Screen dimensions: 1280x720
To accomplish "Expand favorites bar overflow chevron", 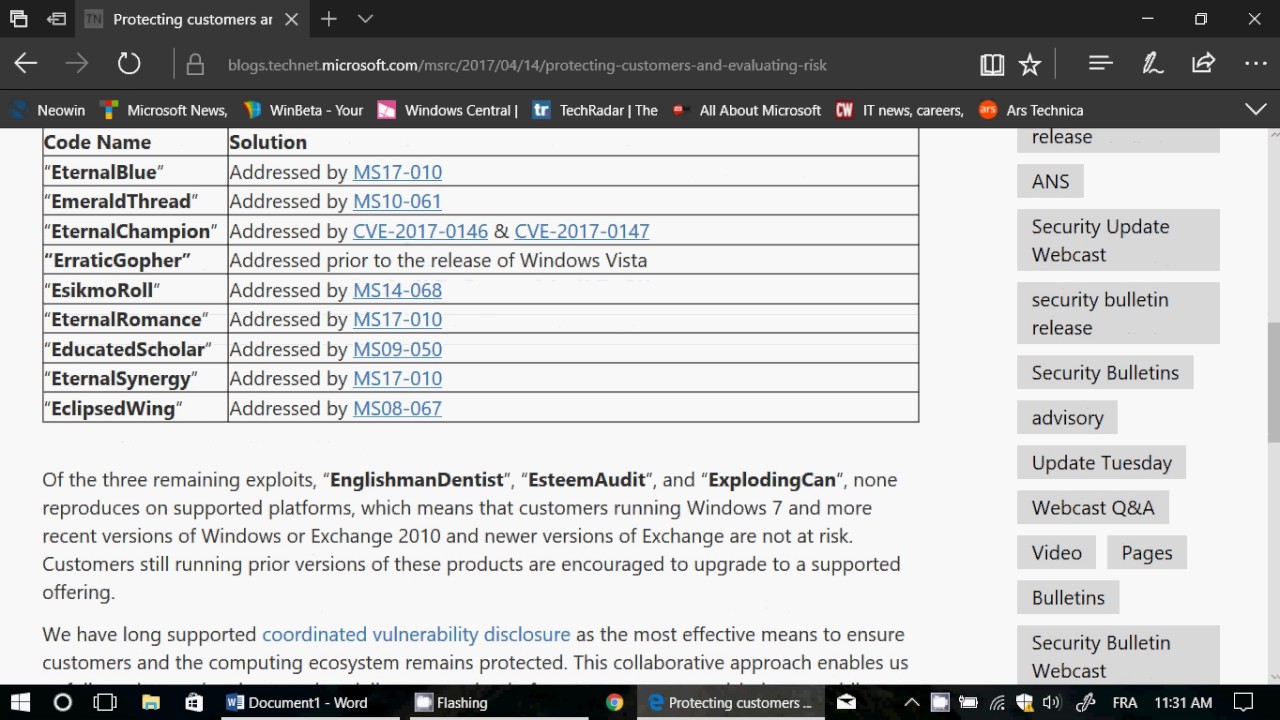I will 1255,109.
